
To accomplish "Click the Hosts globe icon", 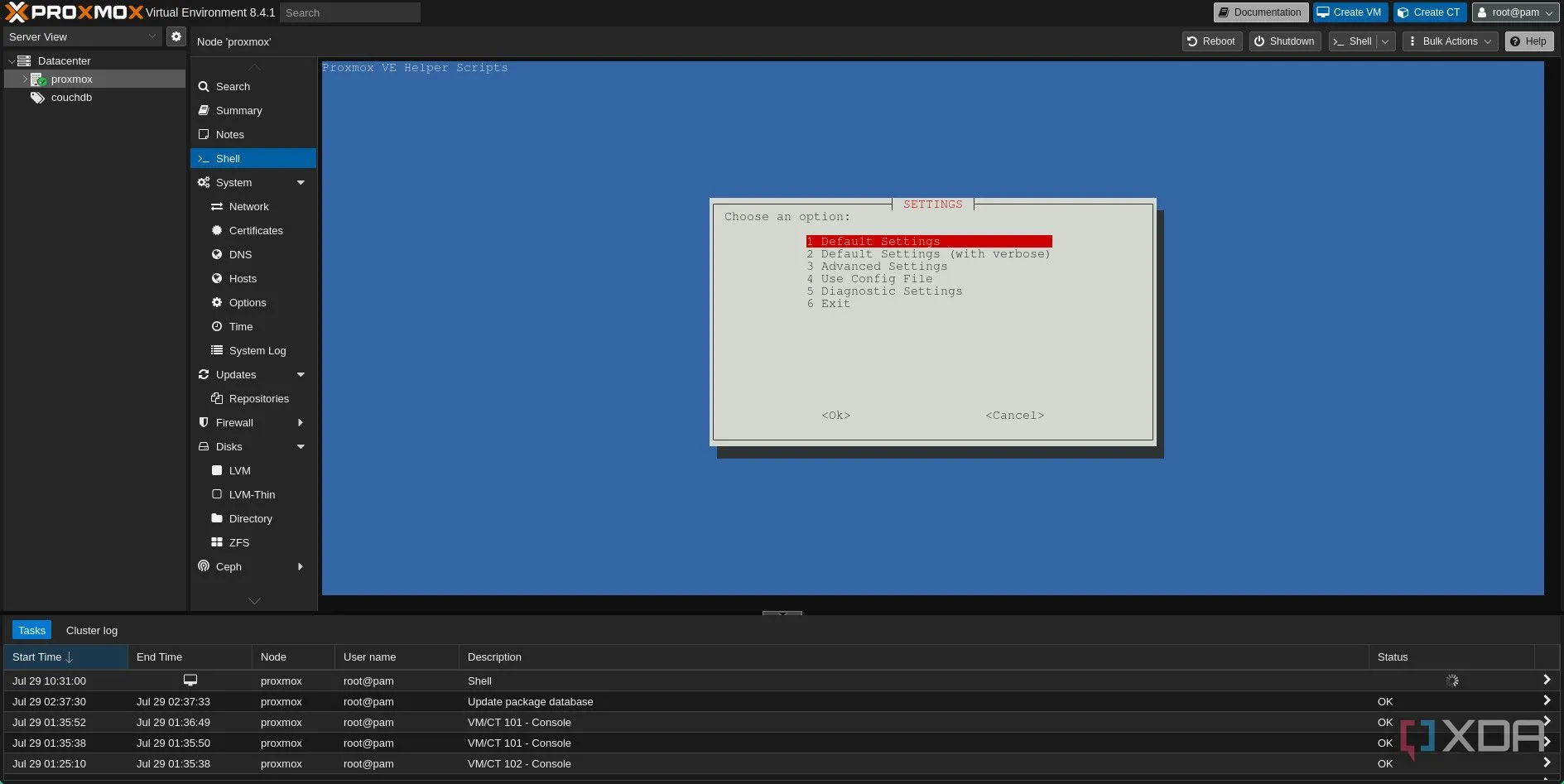I will (x=217, y=278).
